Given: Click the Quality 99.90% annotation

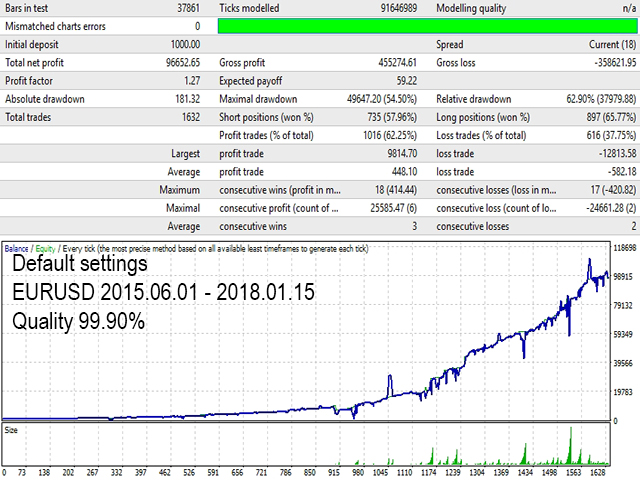Looking at the screenshot, I should (78, 321).
